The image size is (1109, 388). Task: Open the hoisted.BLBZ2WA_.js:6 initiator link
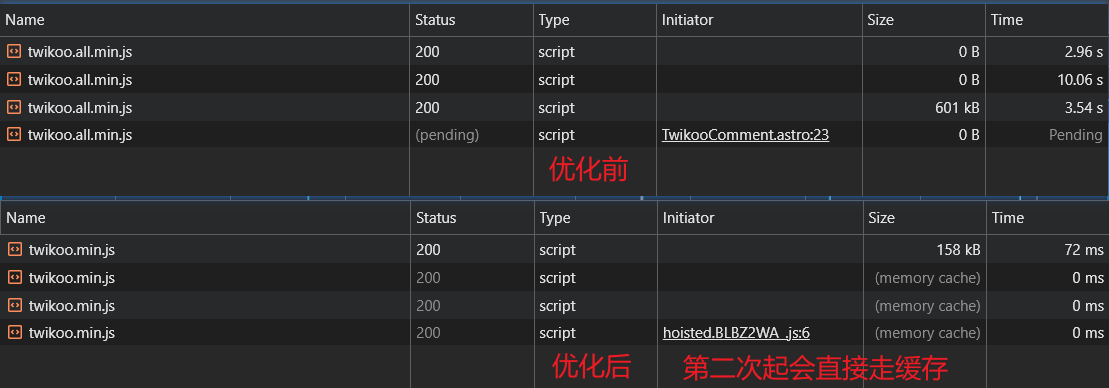736,333
